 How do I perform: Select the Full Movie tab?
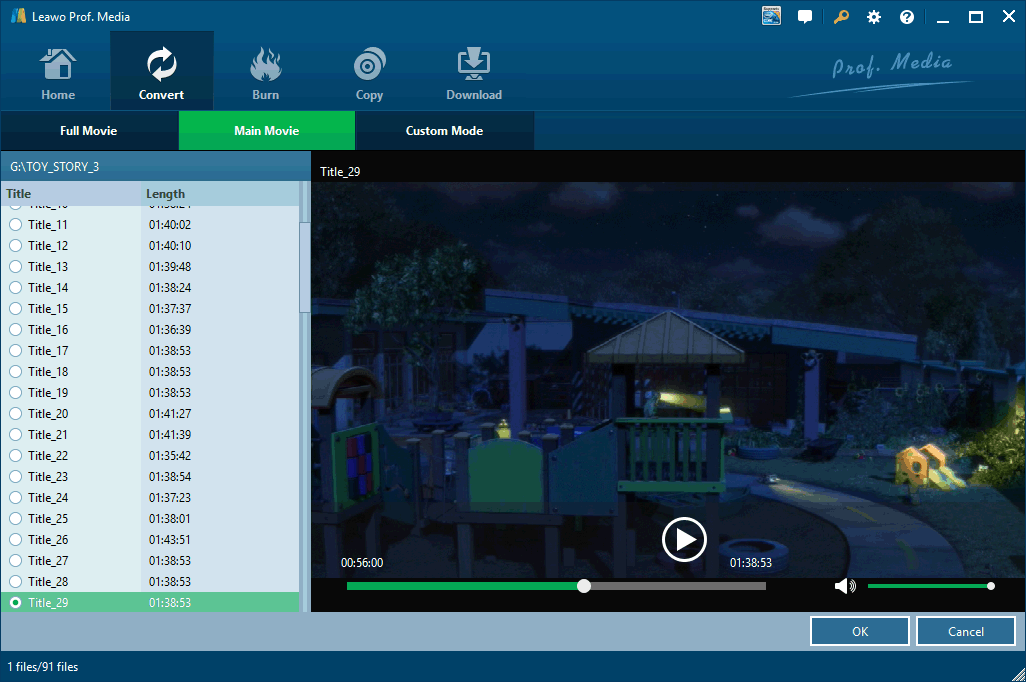click(x=89, y=131)
